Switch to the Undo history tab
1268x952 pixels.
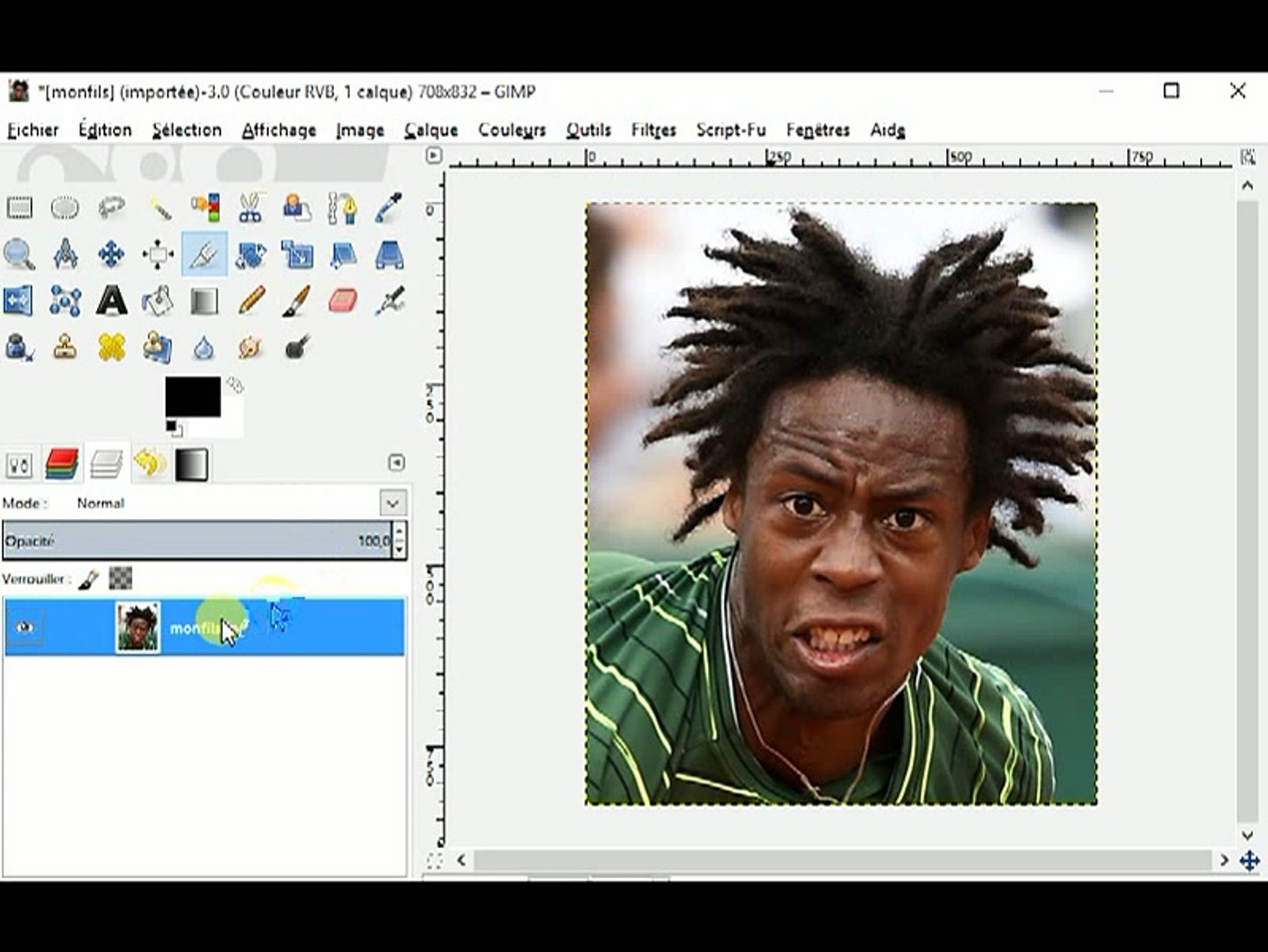tap(149, 464)
